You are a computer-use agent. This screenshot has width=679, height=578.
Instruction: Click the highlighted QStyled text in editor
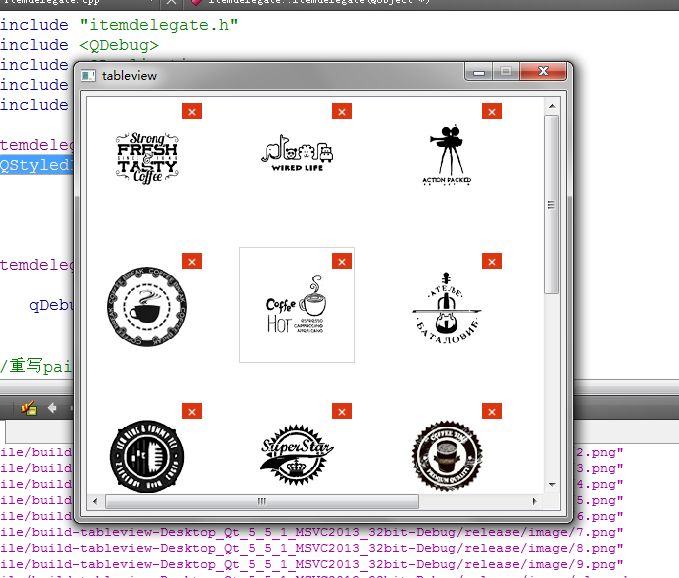point(36,165)
